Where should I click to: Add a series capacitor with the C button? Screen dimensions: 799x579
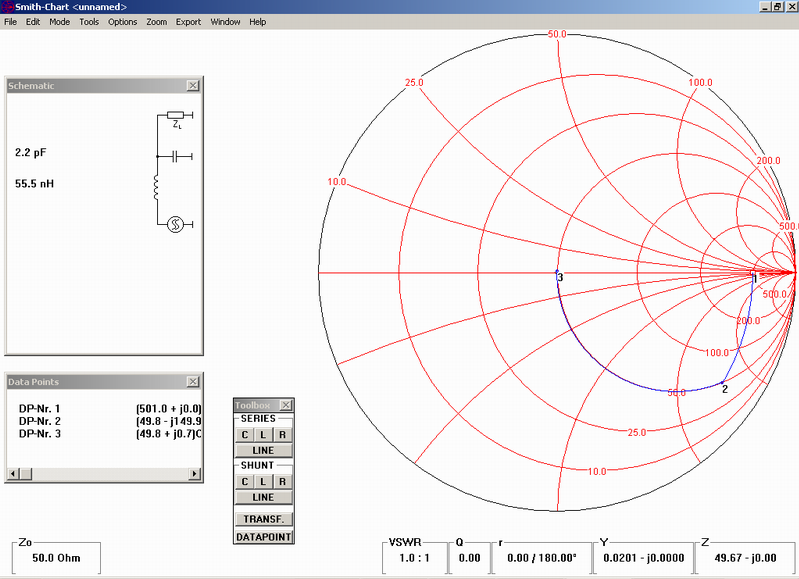[x=245, y=435]
